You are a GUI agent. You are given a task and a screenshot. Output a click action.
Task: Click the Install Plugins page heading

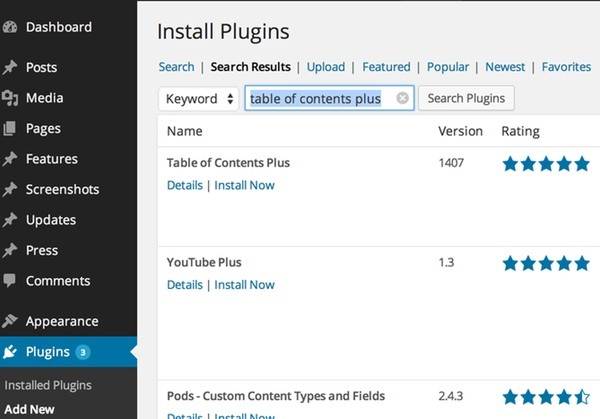223,32
